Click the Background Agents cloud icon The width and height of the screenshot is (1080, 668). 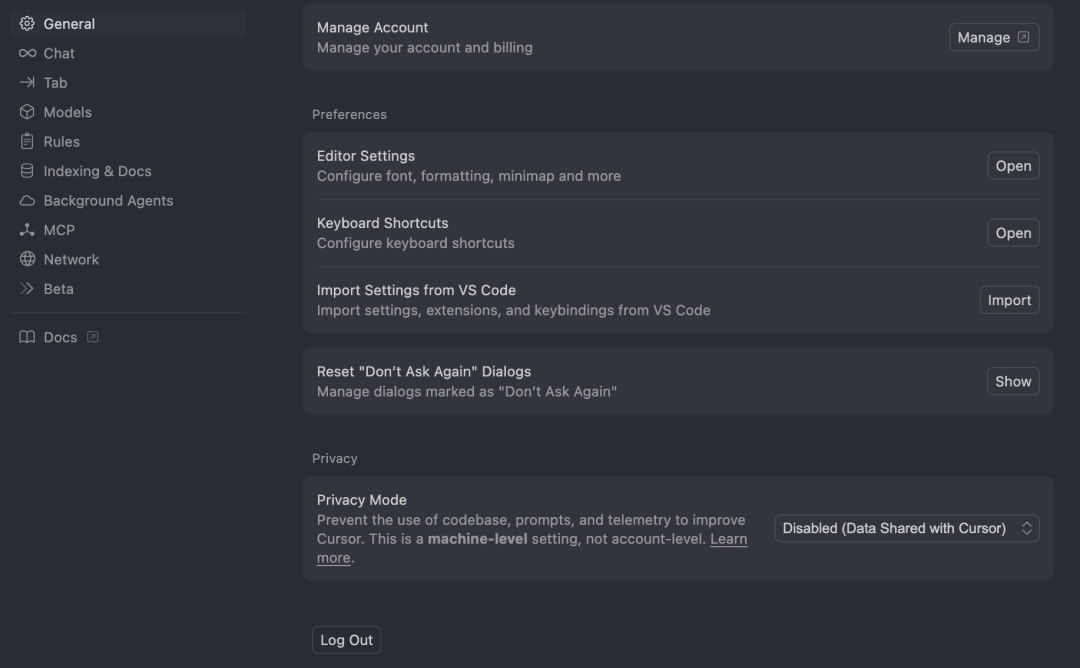click(x=27, y=201)
